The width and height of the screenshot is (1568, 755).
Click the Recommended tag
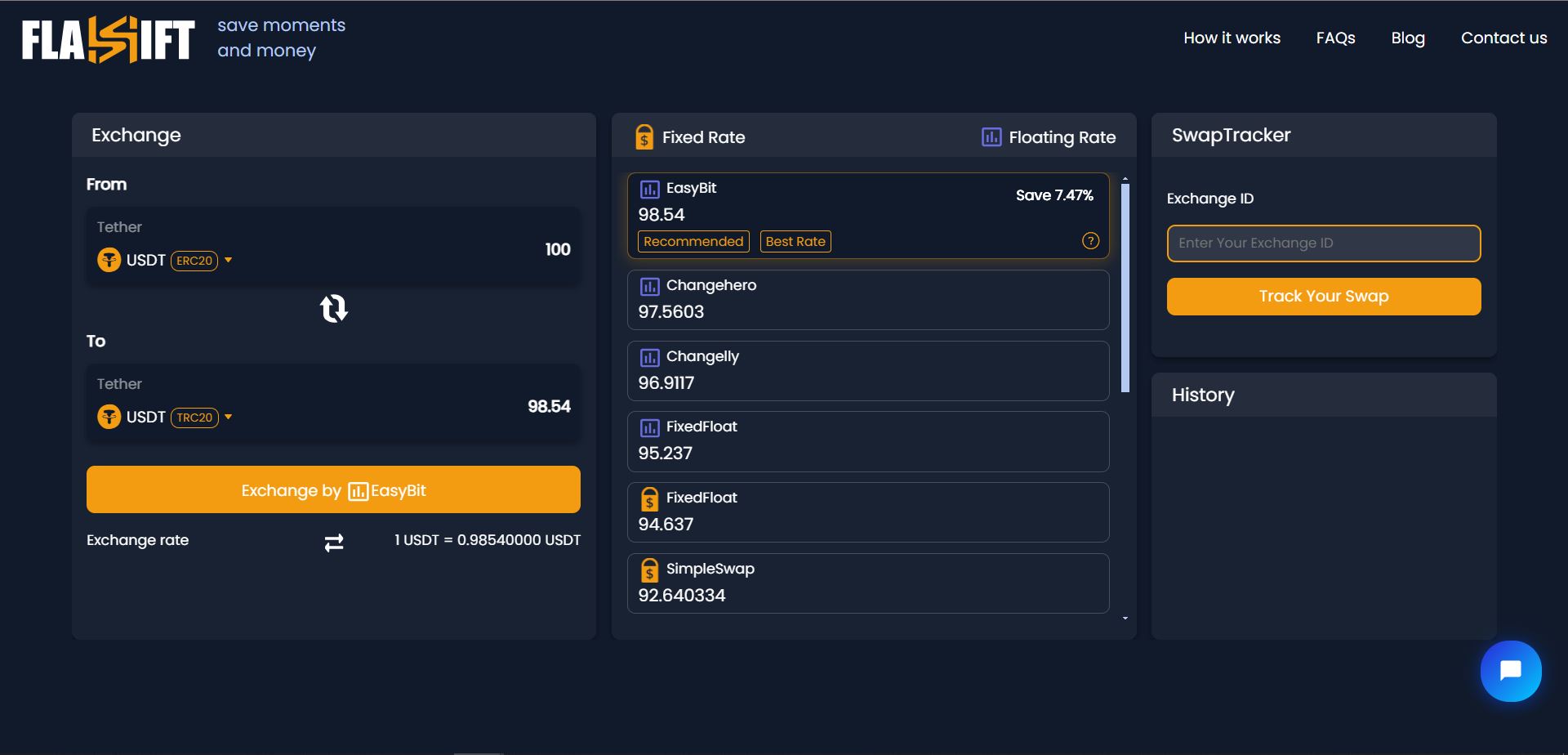693,241
